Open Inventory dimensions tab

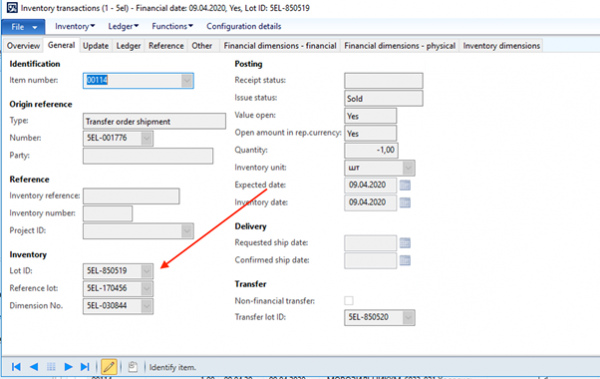click(x=501, y=46)
